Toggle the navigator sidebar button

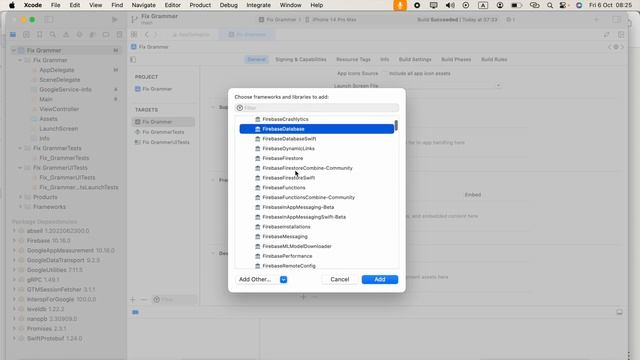coord(49,20)
